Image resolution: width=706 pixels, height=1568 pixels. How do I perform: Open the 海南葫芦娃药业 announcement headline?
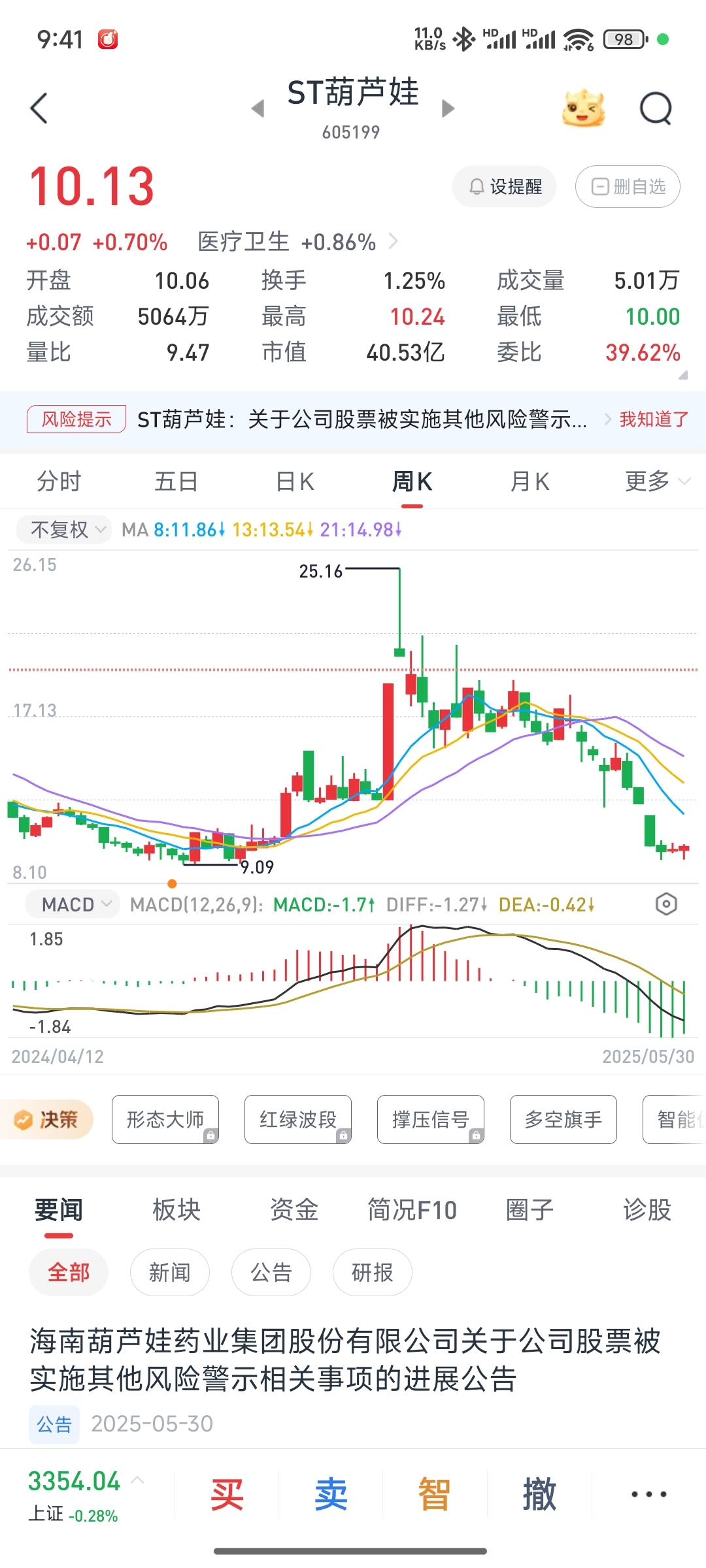345,1360
